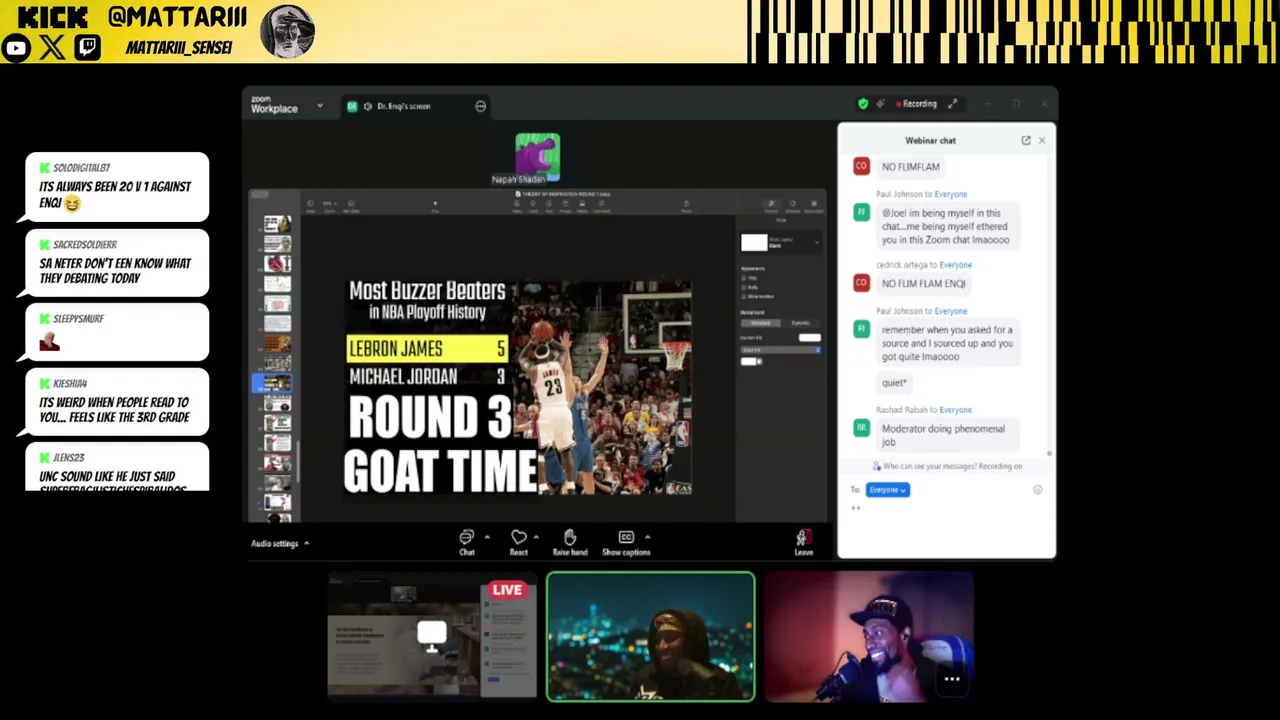Click Napah Shadan participant avatar
Image resolution: width=1280 pixels, height=720 pixels.
click(x=538, y=155)
